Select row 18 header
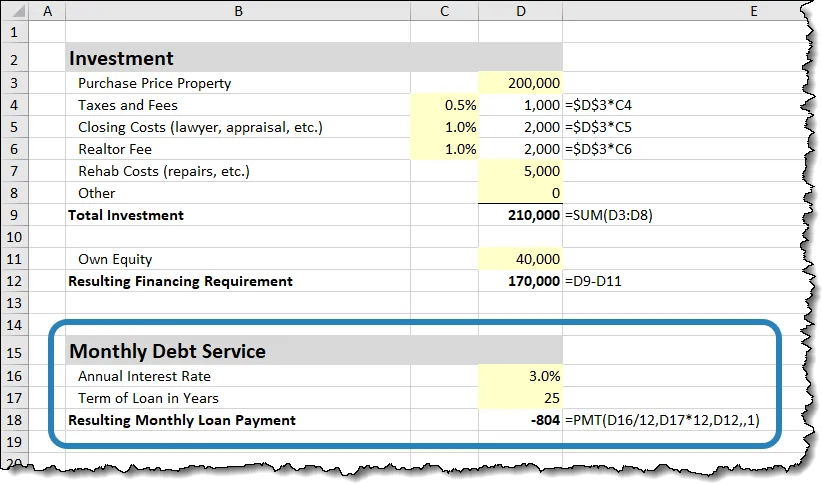Image resolution: width=822 pixels, height=484 pixels. (15, 420)
